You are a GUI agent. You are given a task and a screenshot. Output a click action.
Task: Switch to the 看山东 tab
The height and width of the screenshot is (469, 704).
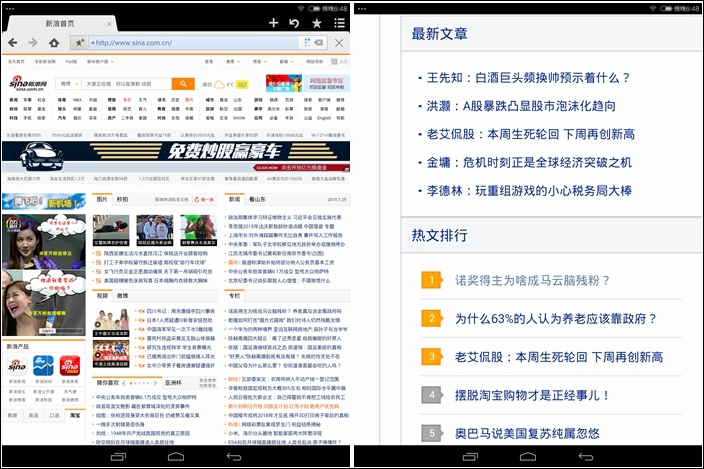click(x=257, y=199)
